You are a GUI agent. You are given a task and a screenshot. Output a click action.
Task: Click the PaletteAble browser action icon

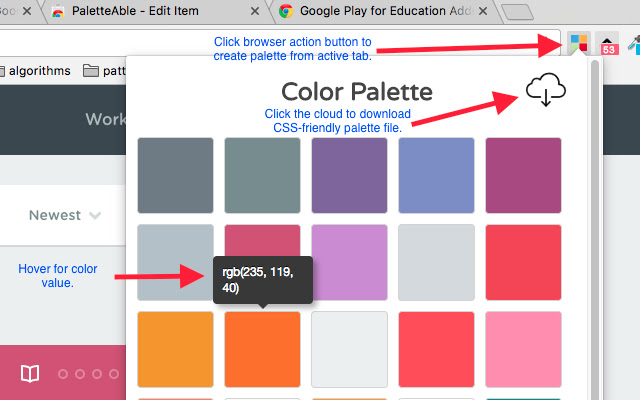pyautogui.click(x=578, y=43)
